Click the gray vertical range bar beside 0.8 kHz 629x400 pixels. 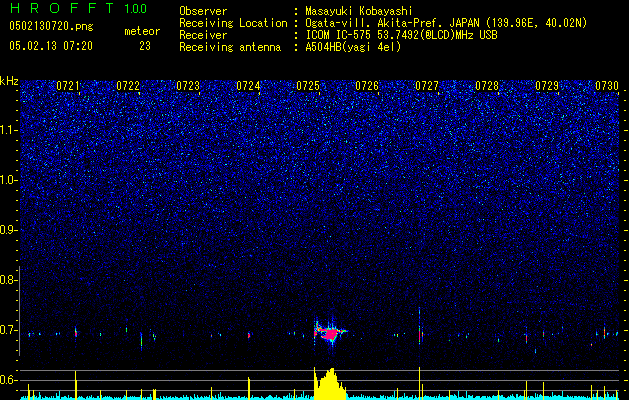[x=19, y=311]
